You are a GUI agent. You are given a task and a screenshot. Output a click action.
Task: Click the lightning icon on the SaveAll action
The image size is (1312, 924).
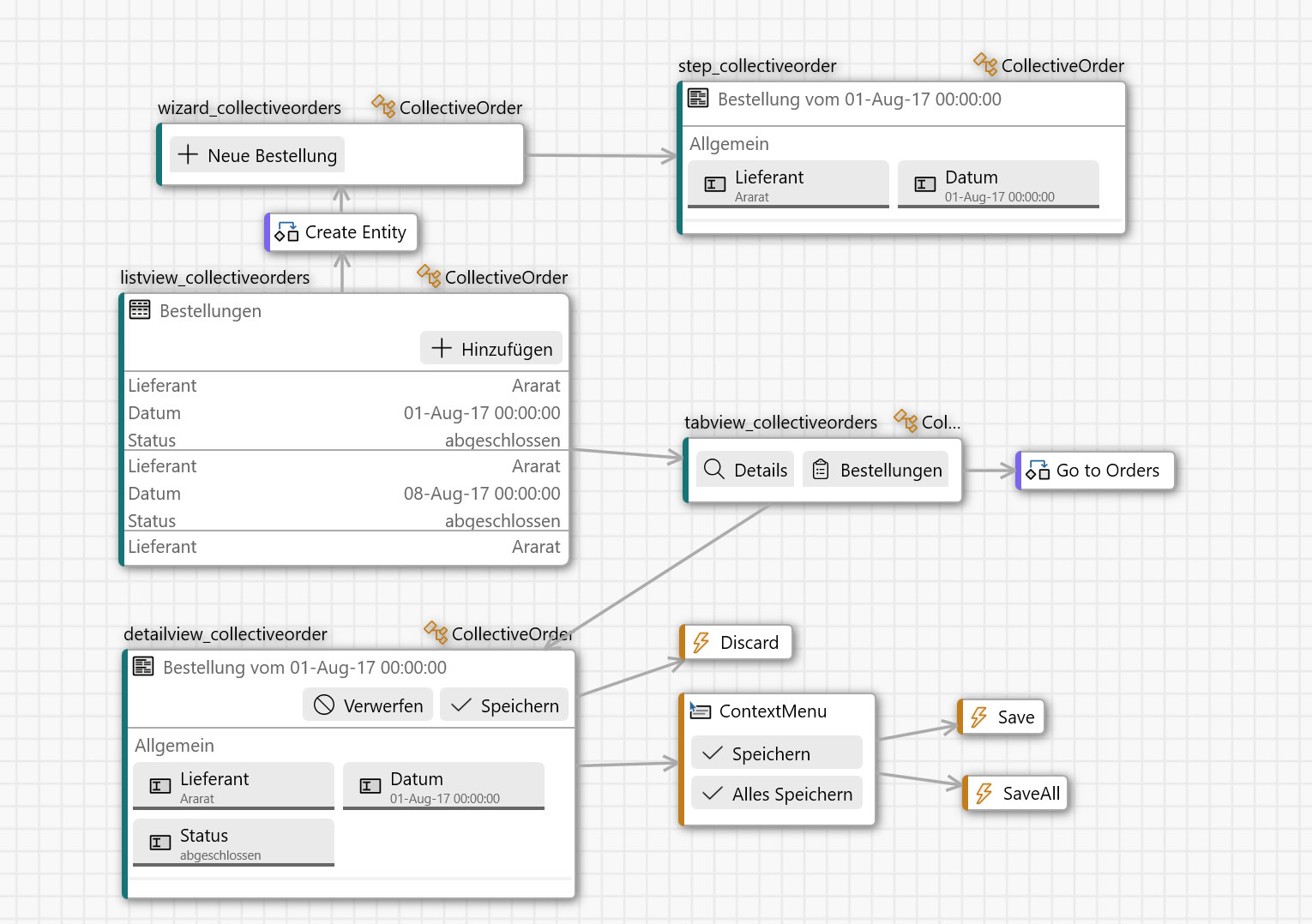pyautogui.click(x=984, y=794)
